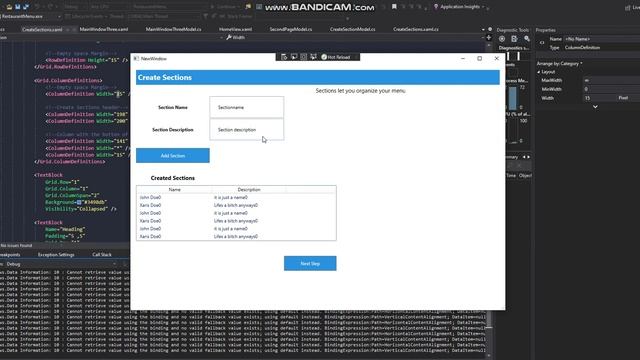
Task: Click the Hot Reload indicator
Action: (336, 57)
